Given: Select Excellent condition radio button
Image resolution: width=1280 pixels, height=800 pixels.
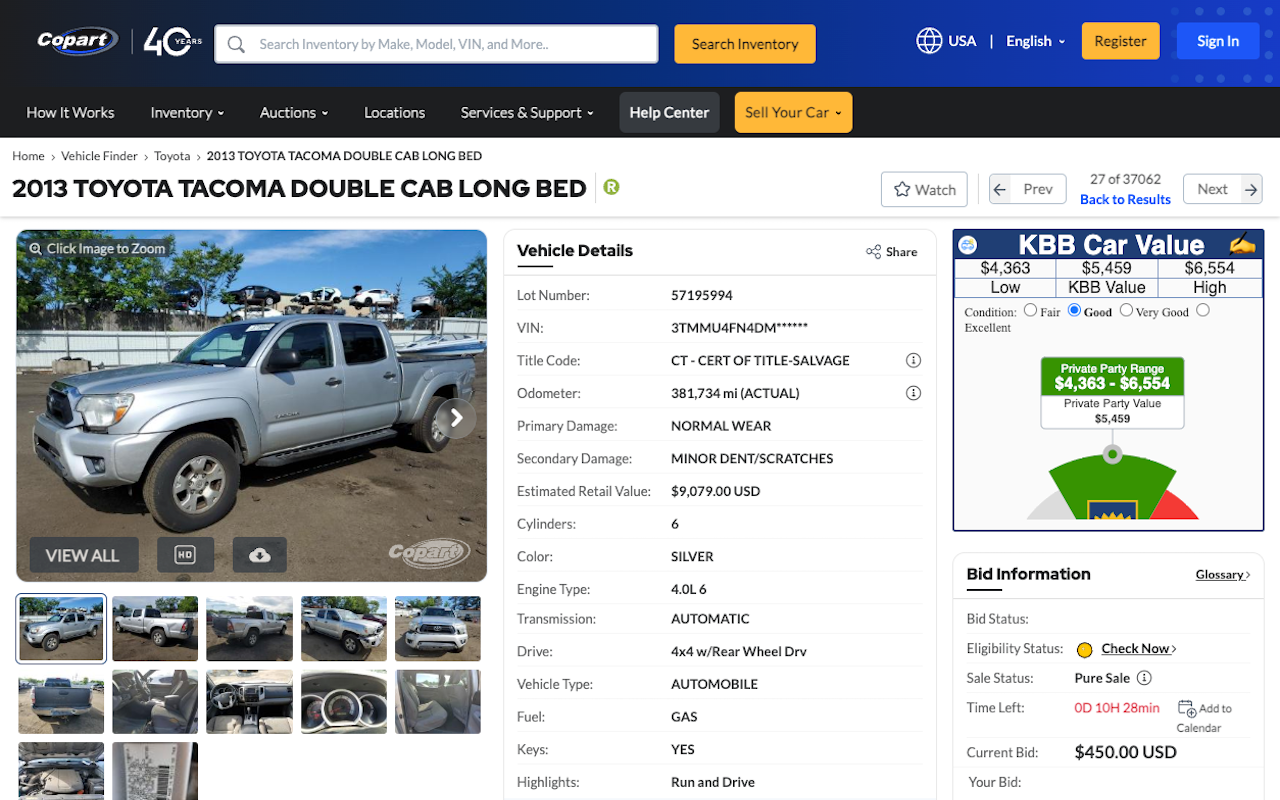Looking at the screenshot, I should (1203, 310).
